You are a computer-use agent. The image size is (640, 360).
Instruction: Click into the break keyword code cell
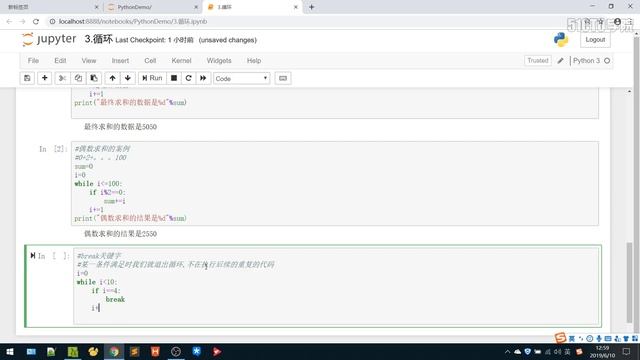337,286
